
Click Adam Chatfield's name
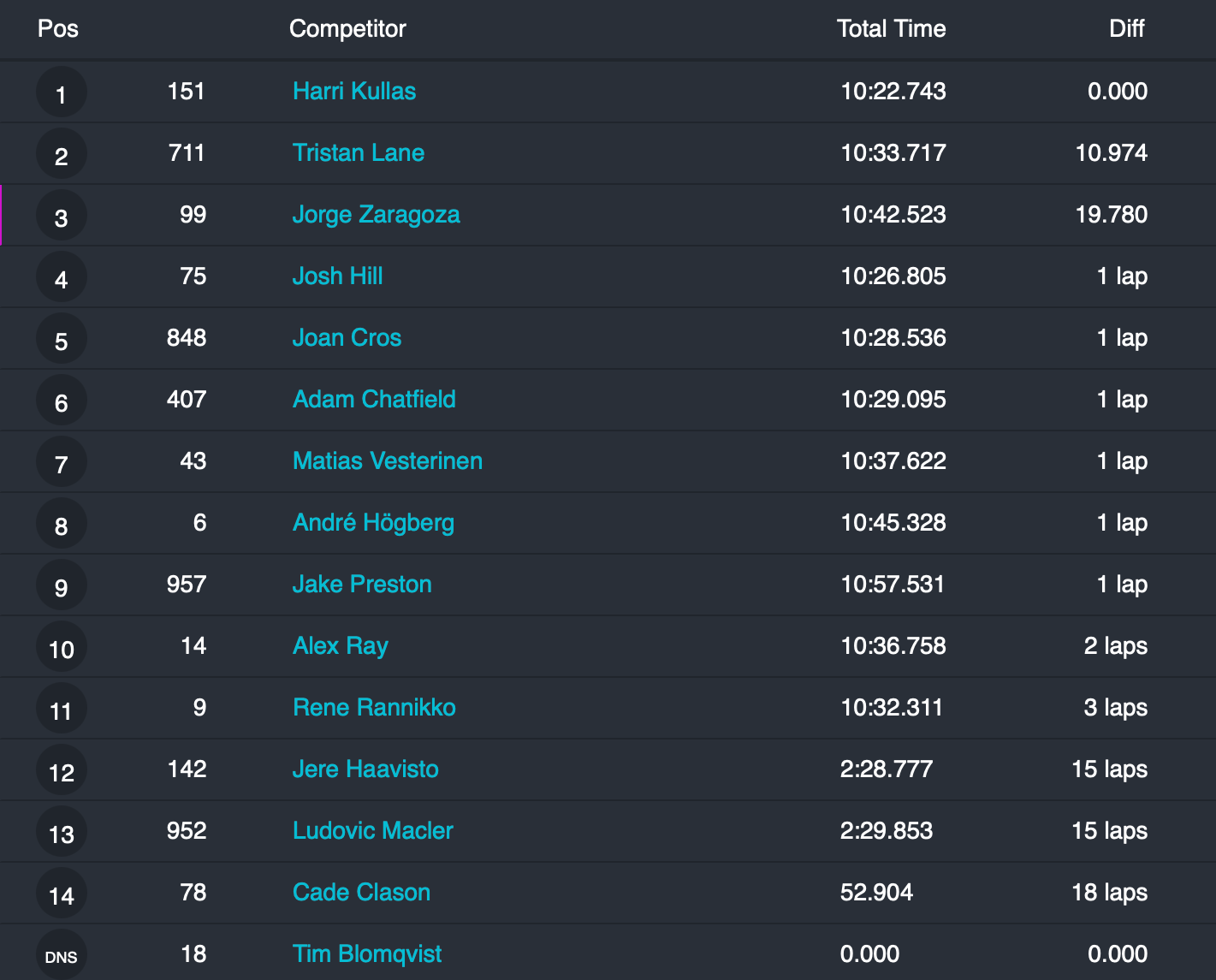374,400
